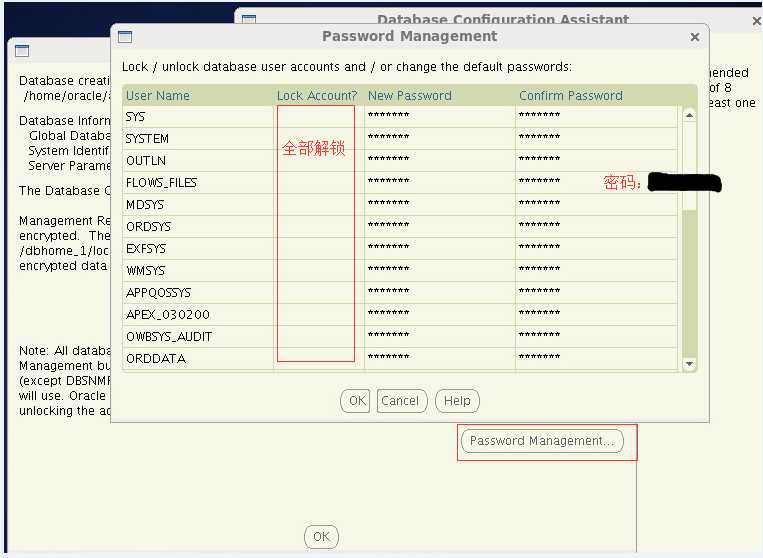Select the APEX_030200 user name row
Image resolution: width=763 pixels, height=558 pixels.
198,315
